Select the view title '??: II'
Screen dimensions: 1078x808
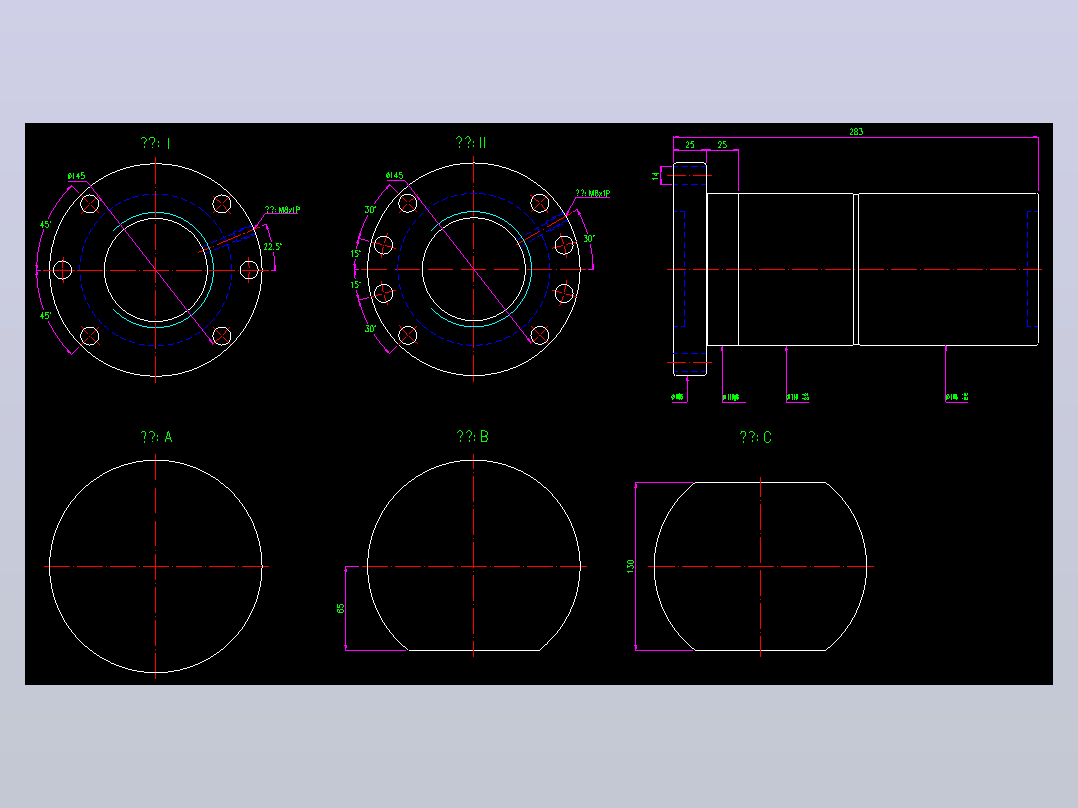(x=471, y=142)
